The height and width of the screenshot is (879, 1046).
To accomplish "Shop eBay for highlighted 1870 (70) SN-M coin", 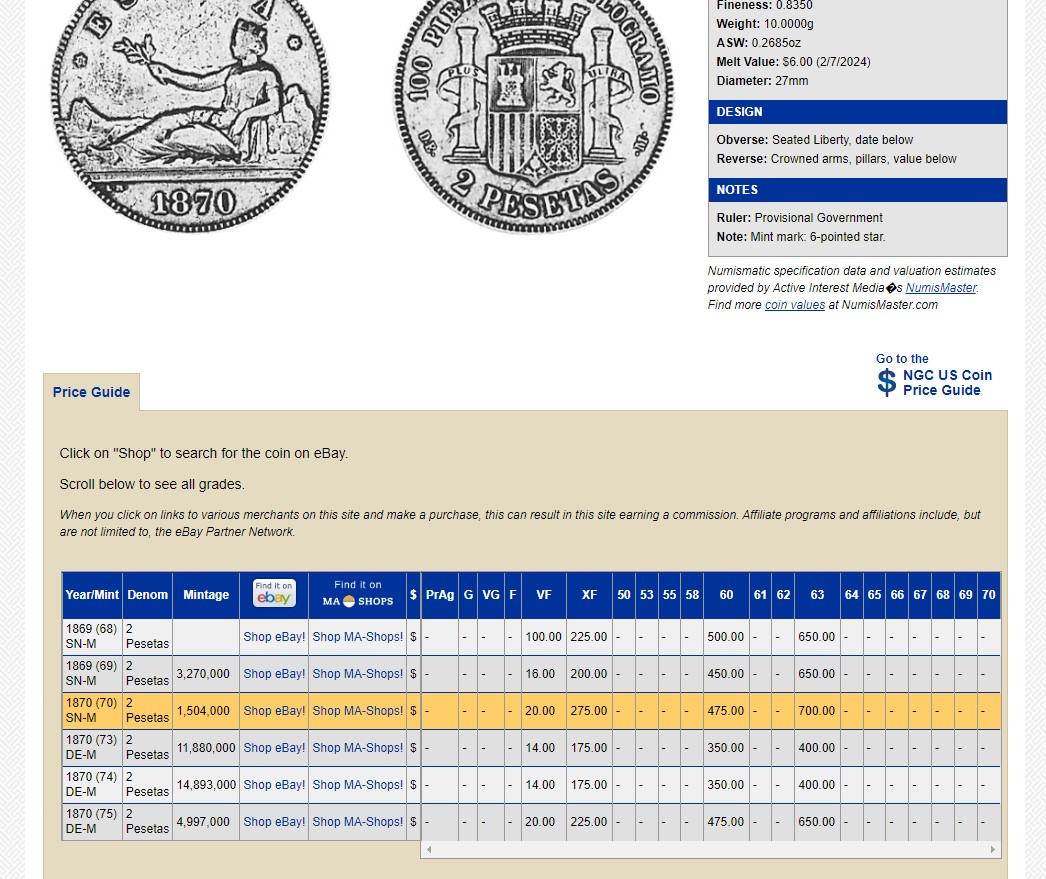I will coord(274,711).
